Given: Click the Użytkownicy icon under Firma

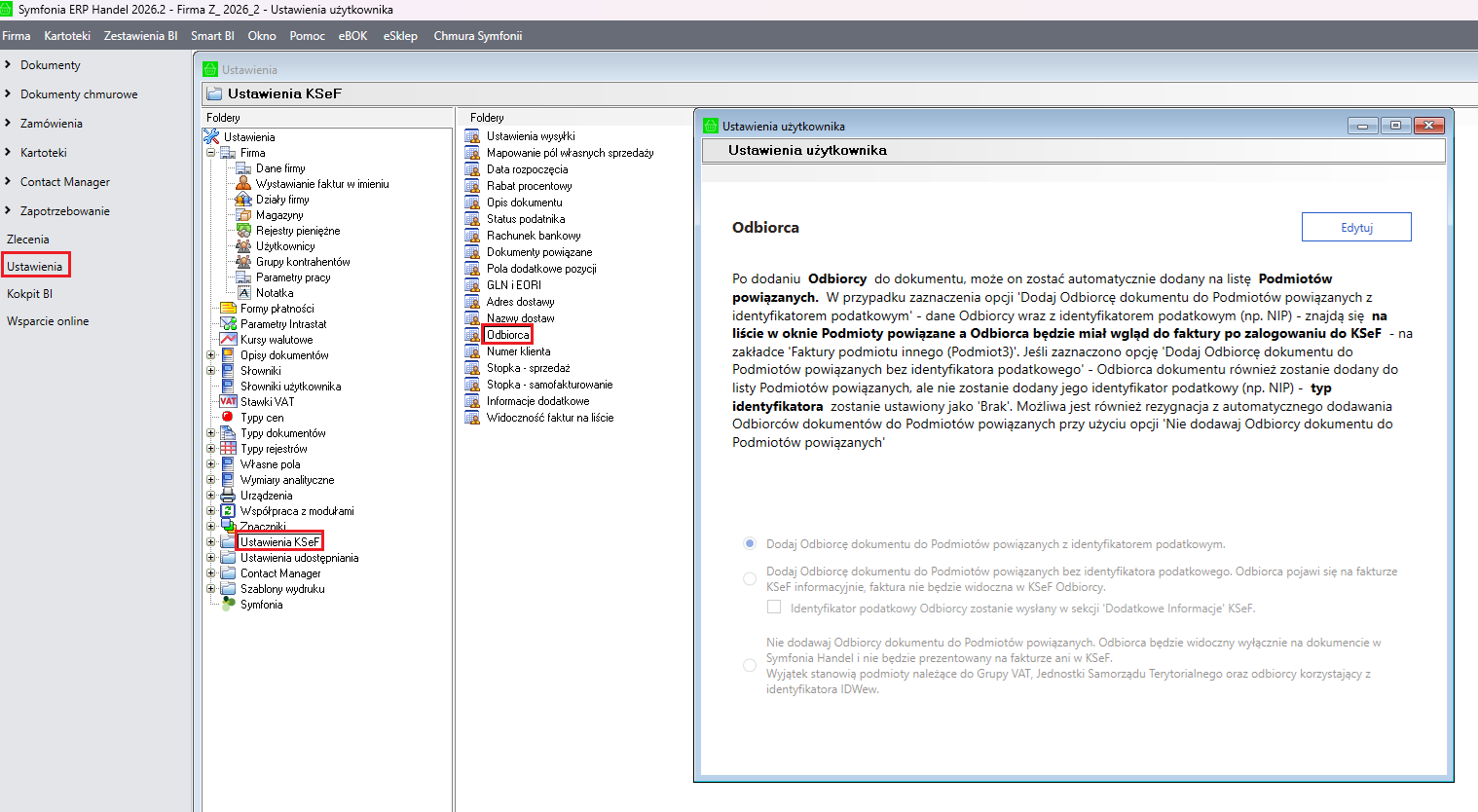Looking at the screenshot, I should [243, 246].
